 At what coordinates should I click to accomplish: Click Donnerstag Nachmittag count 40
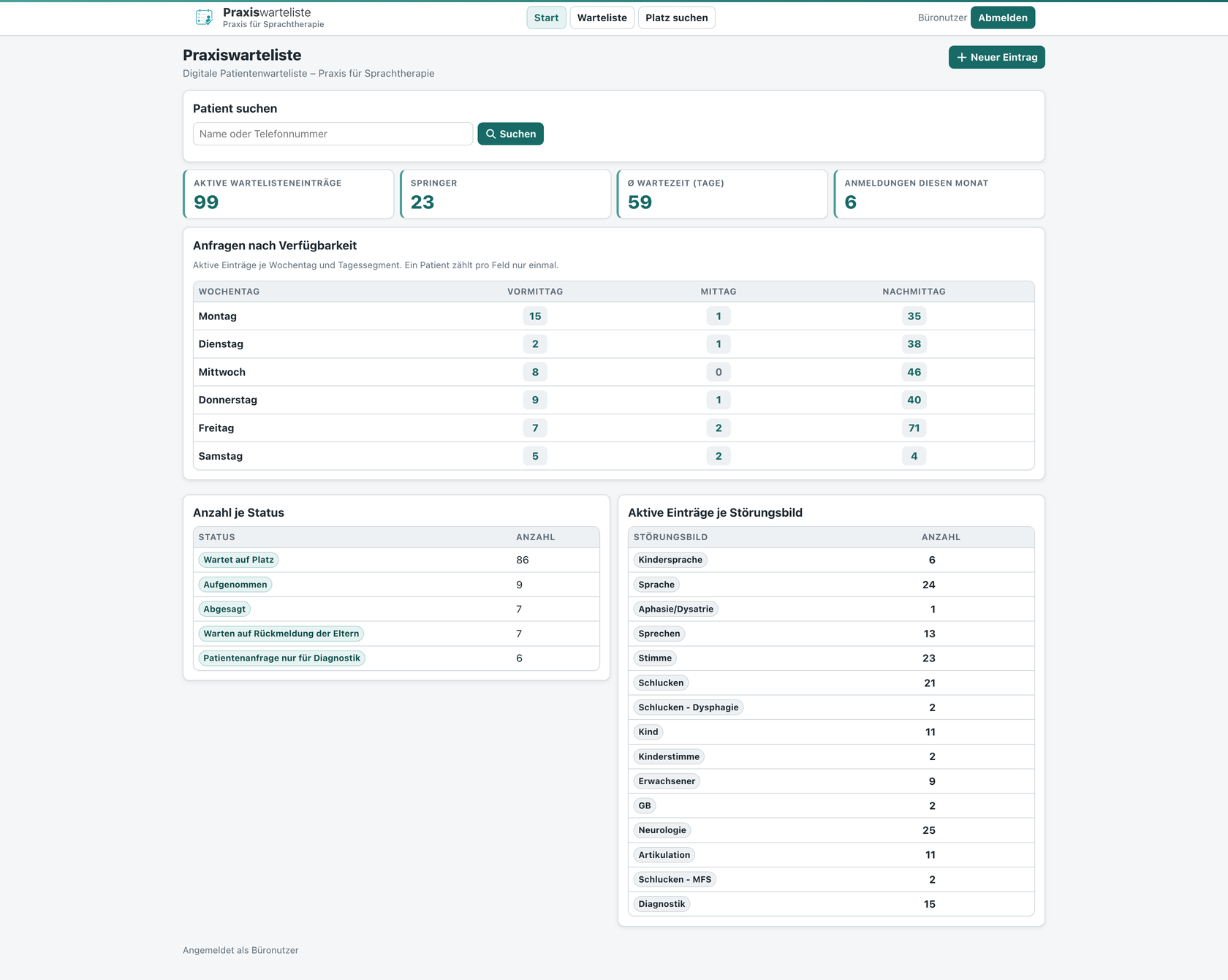pos(914,400)
